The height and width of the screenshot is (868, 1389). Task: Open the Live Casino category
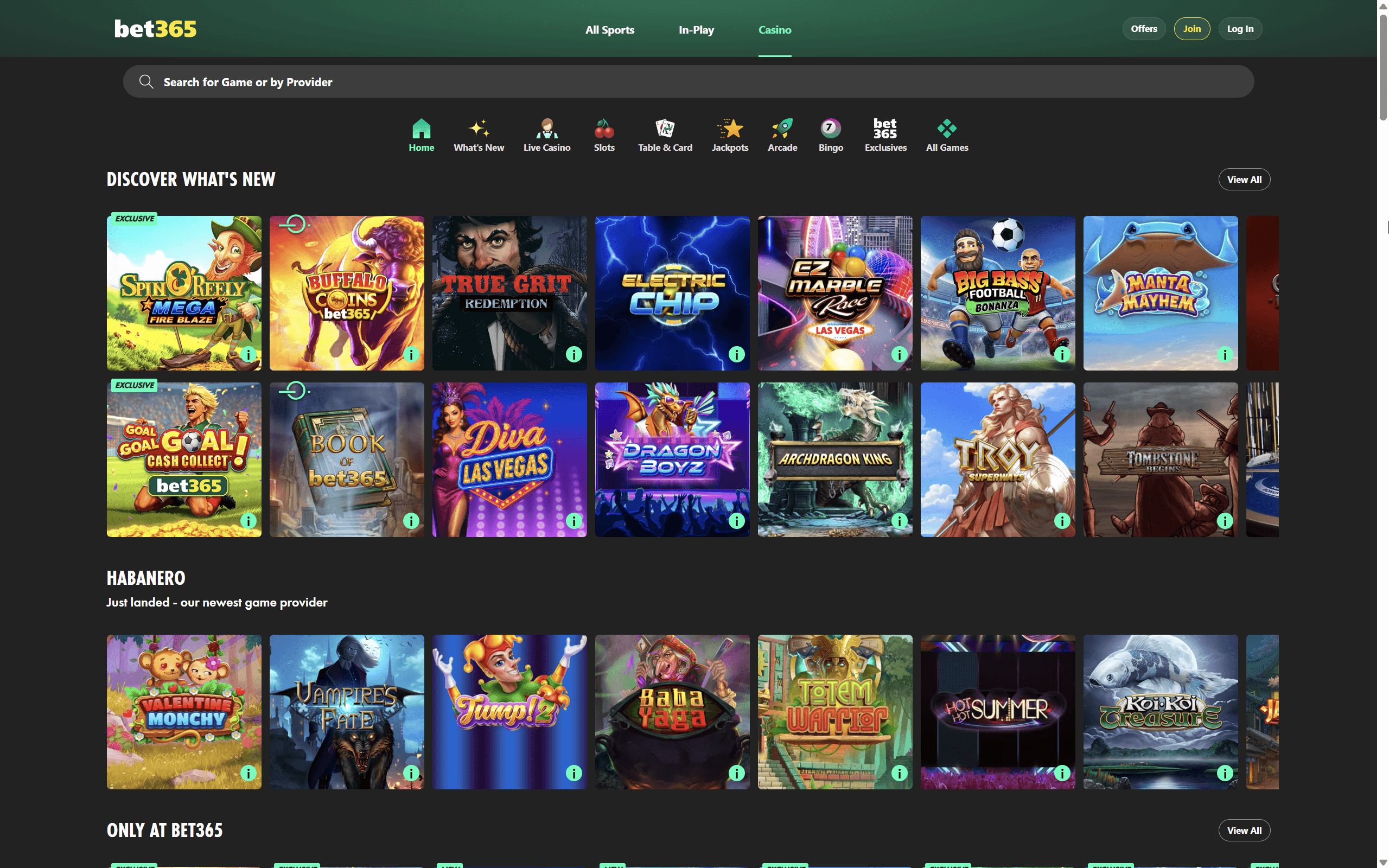tap(546, 136)
